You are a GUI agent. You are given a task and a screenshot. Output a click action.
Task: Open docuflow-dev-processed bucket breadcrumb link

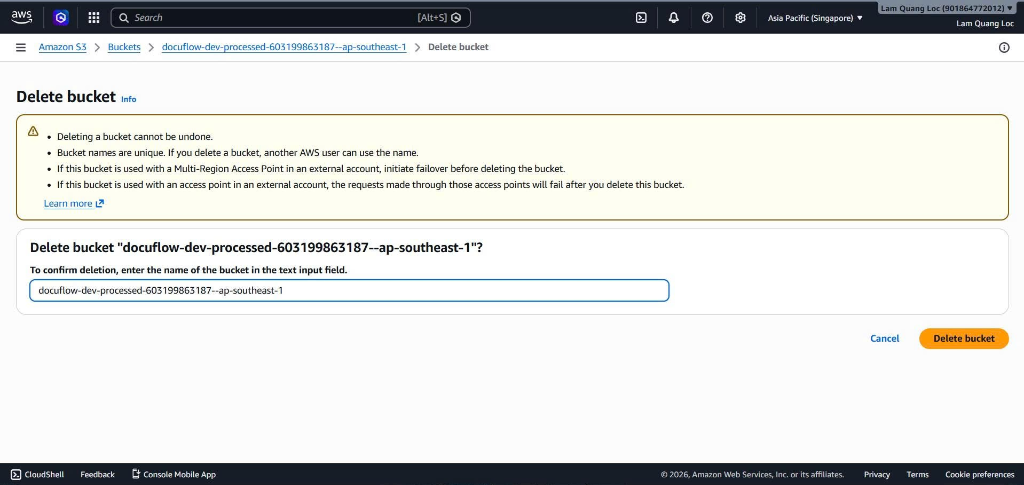pos(284,47)
